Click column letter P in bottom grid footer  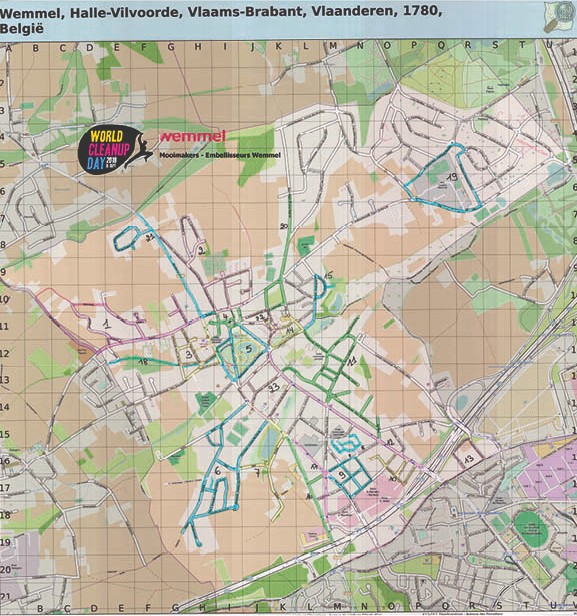[418, 606]
